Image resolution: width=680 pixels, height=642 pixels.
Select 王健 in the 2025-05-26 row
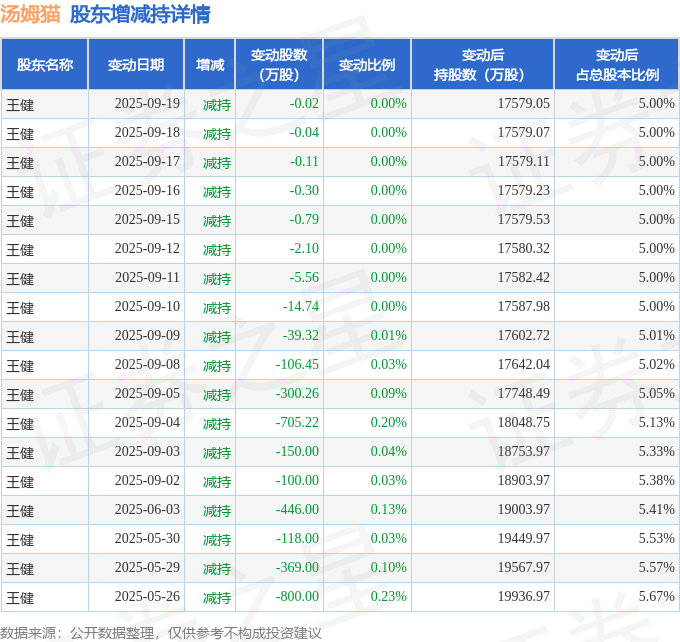pyautogui.click(x=20, y=597)
